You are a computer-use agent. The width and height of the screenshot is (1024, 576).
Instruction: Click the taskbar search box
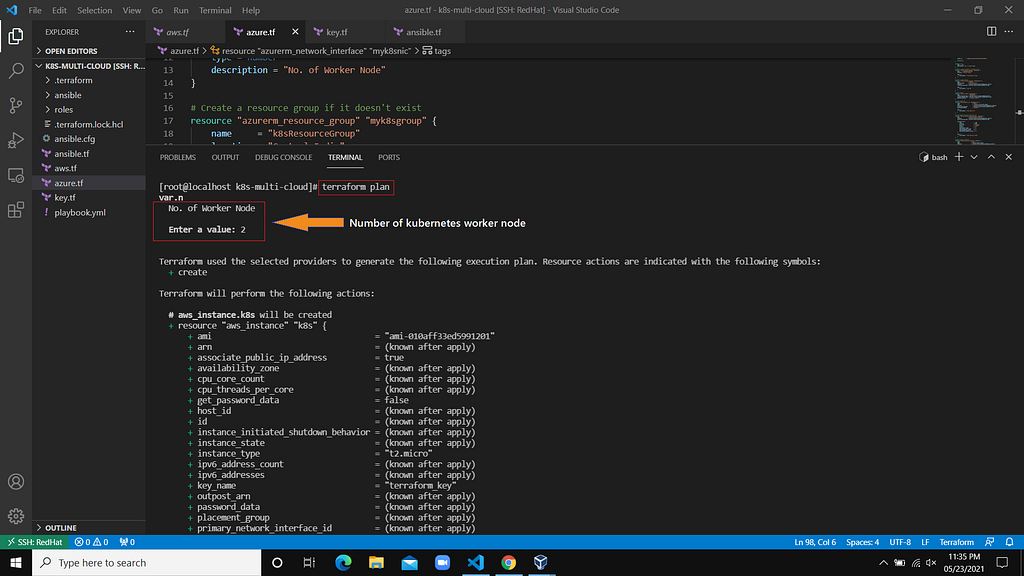pyautogui.click(x=146, y=562)
